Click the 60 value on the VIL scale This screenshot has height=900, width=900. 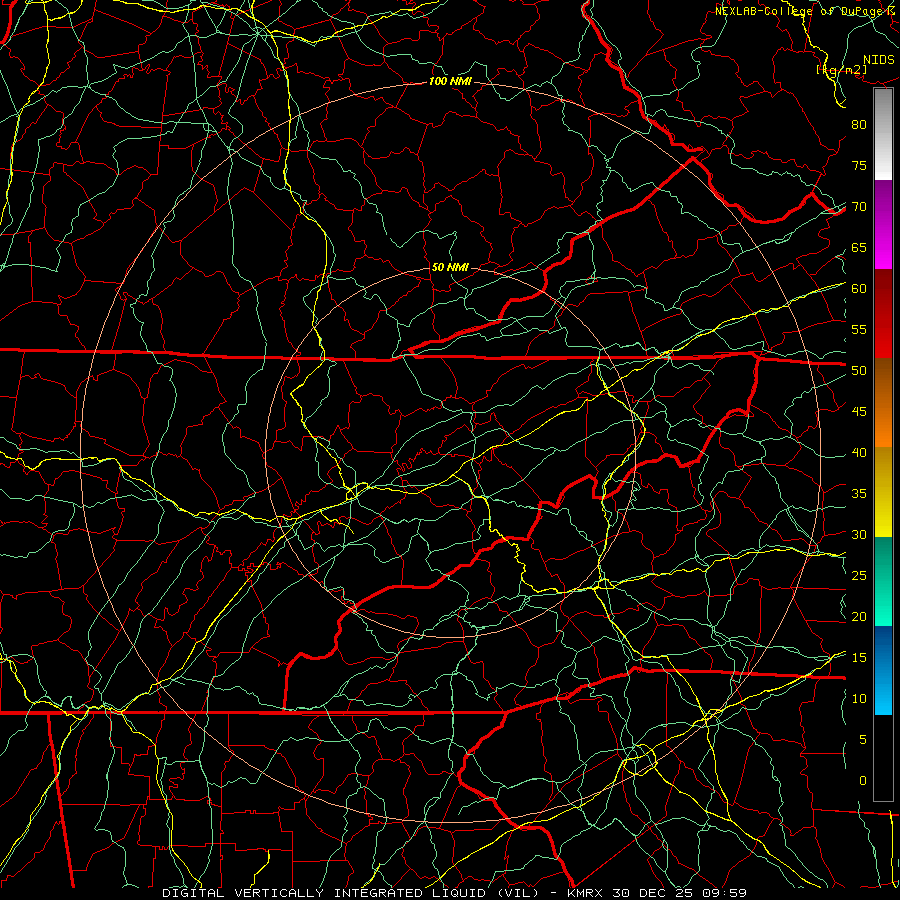click(x=859, y=289)
